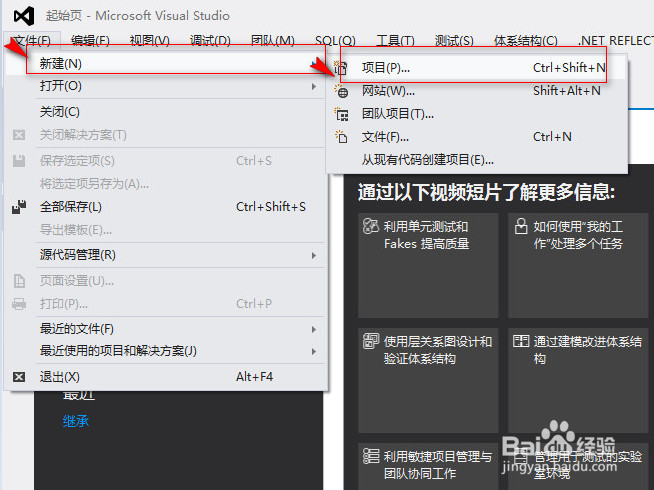Select 导出模板(E)... menu item
654x490 pixels.
tap(166, 230)
